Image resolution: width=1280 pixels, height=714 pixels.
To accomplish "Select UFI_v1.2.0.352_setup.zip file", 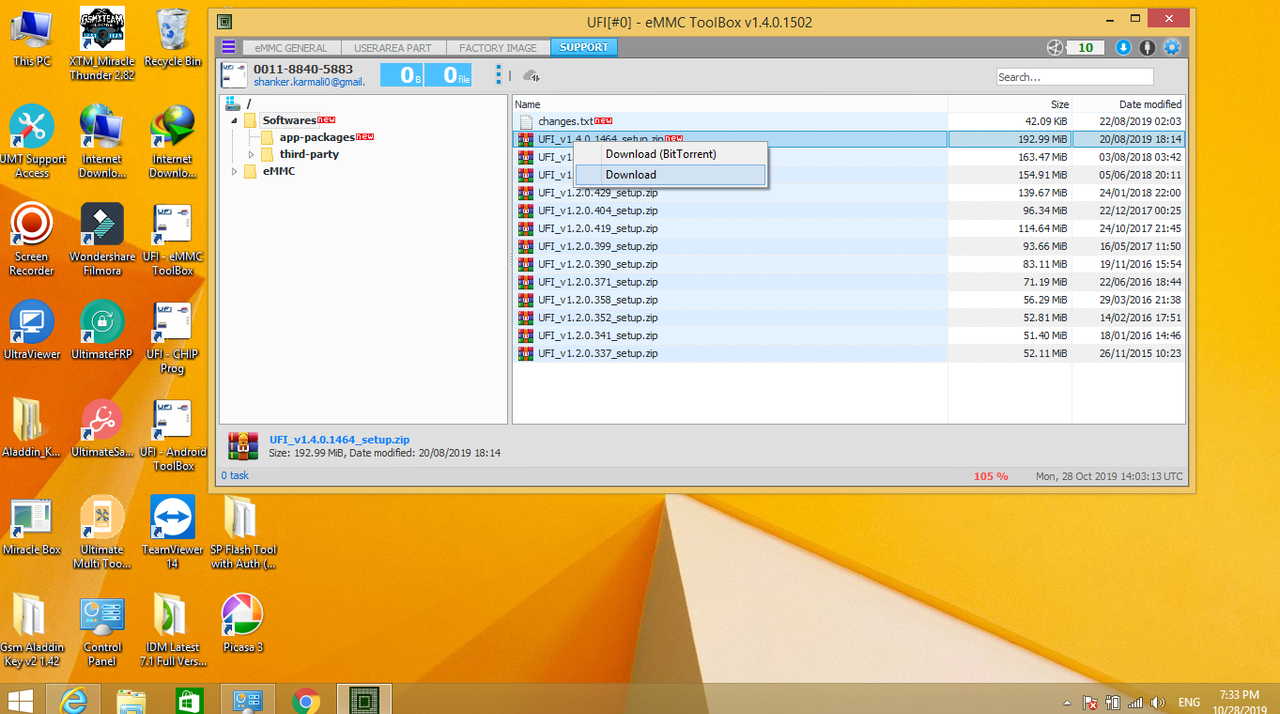I will 598,318.
